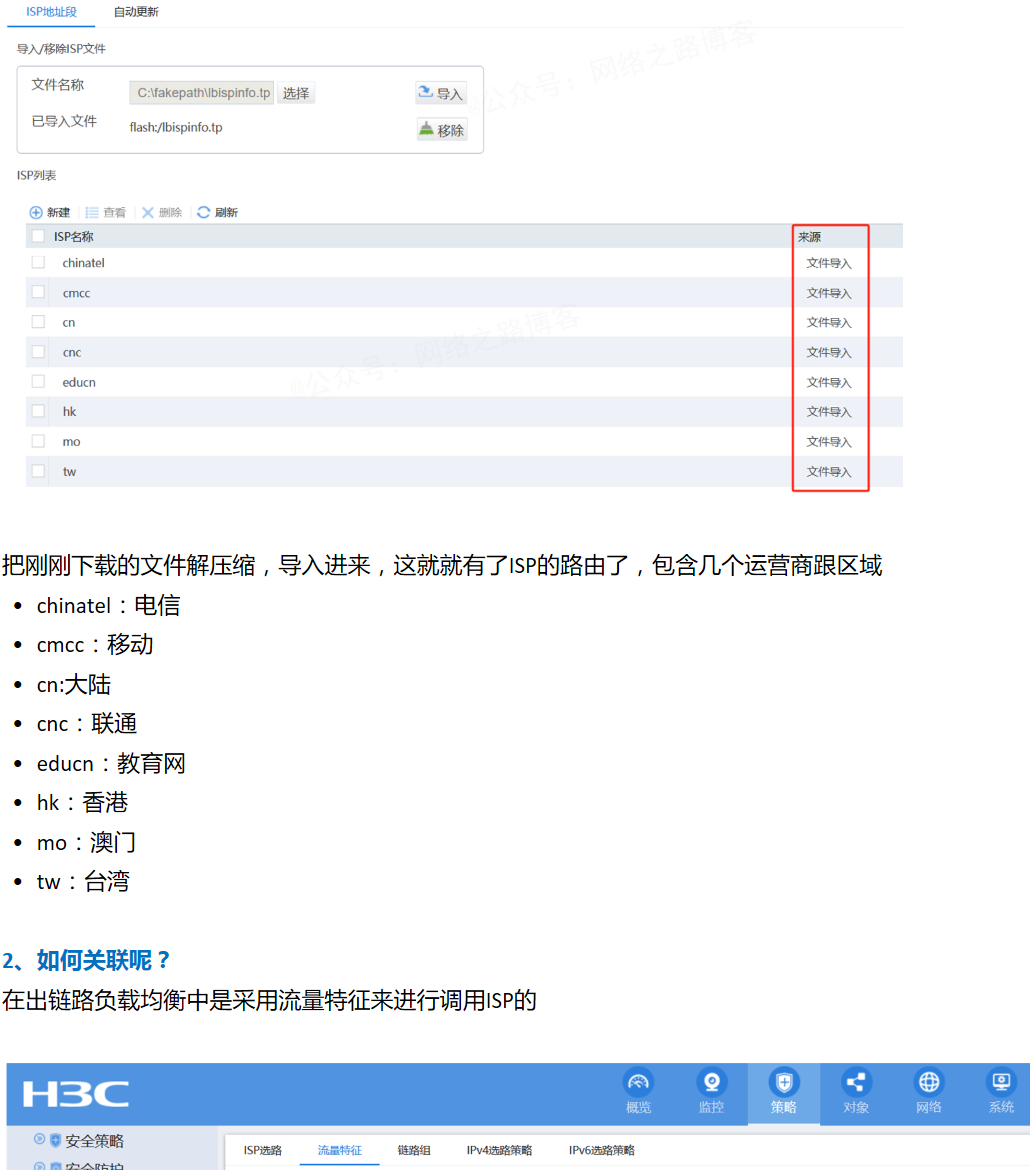Expand the 安全策略 tree node
1030x1170 pixels.
pyautogui.click(x=40, y=1139)
